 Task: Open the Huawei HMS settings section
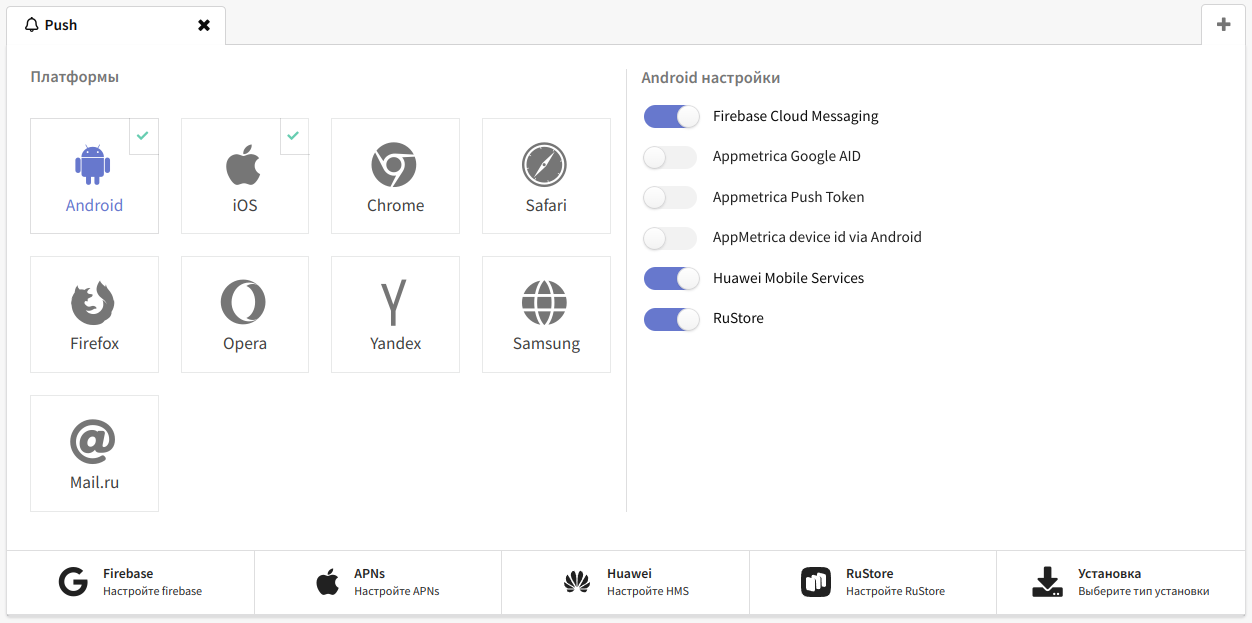[625, 582]
